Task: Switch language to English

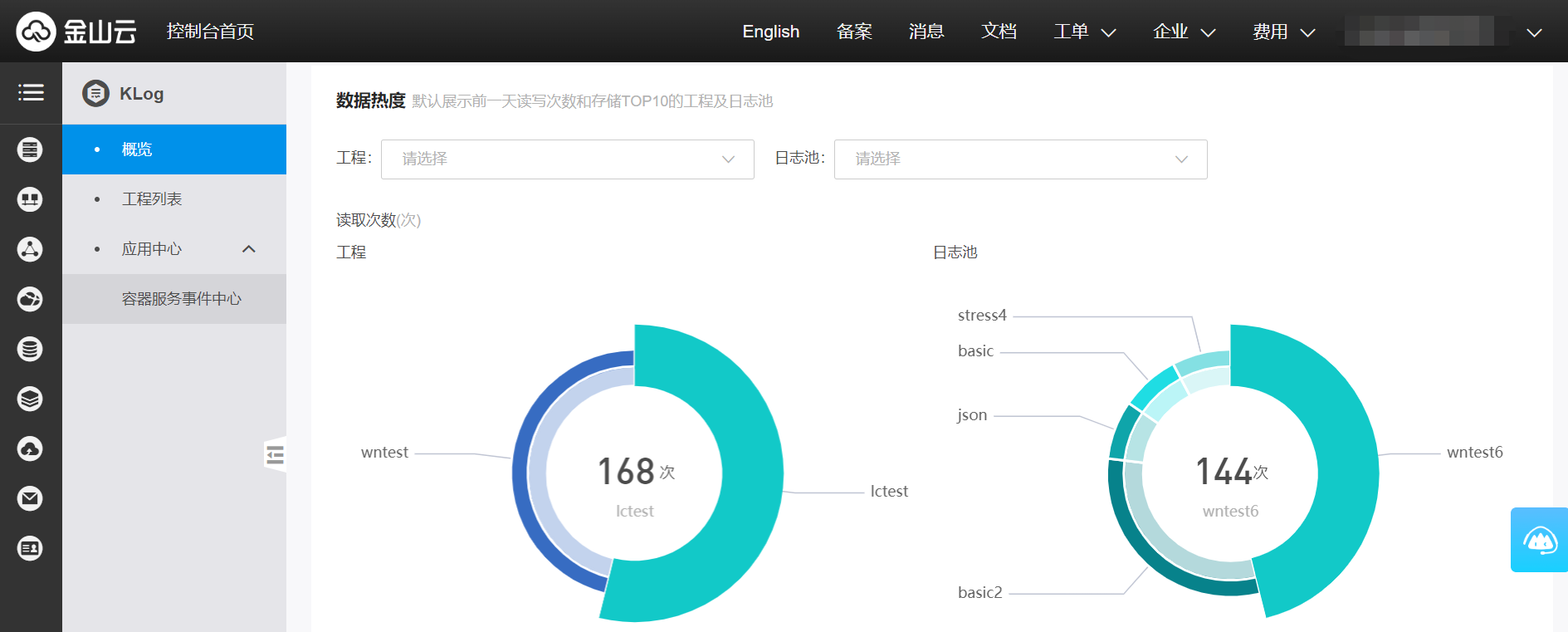Action: coord(770,32)
